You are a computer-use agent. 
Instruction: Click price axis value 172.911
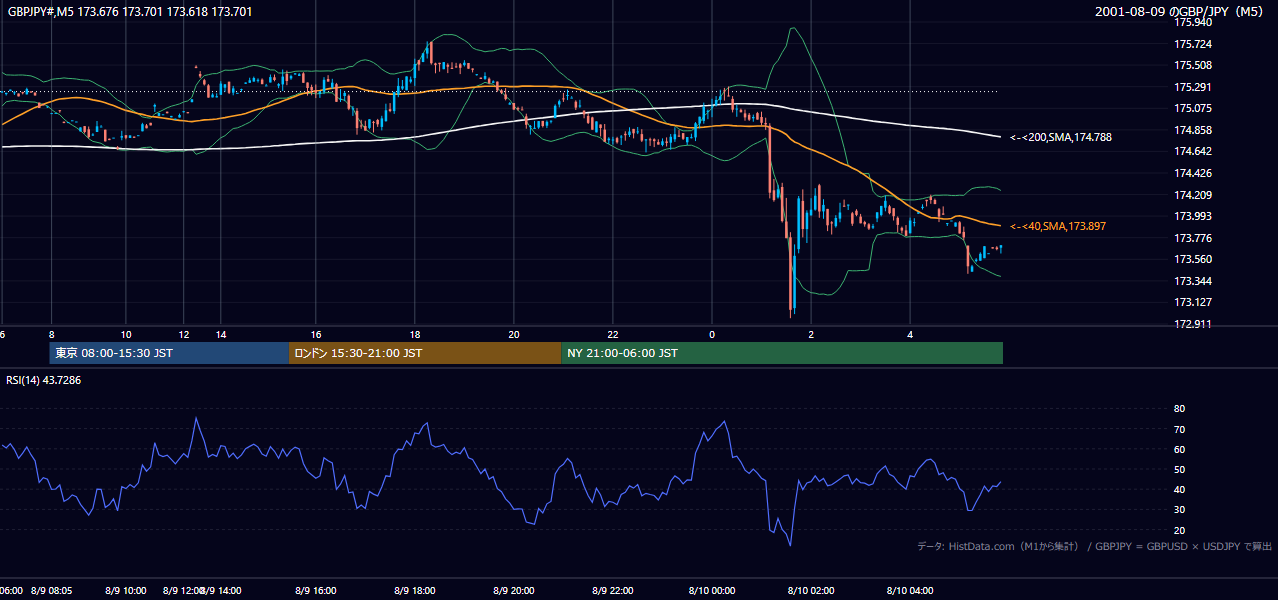tap(1193, 324)
